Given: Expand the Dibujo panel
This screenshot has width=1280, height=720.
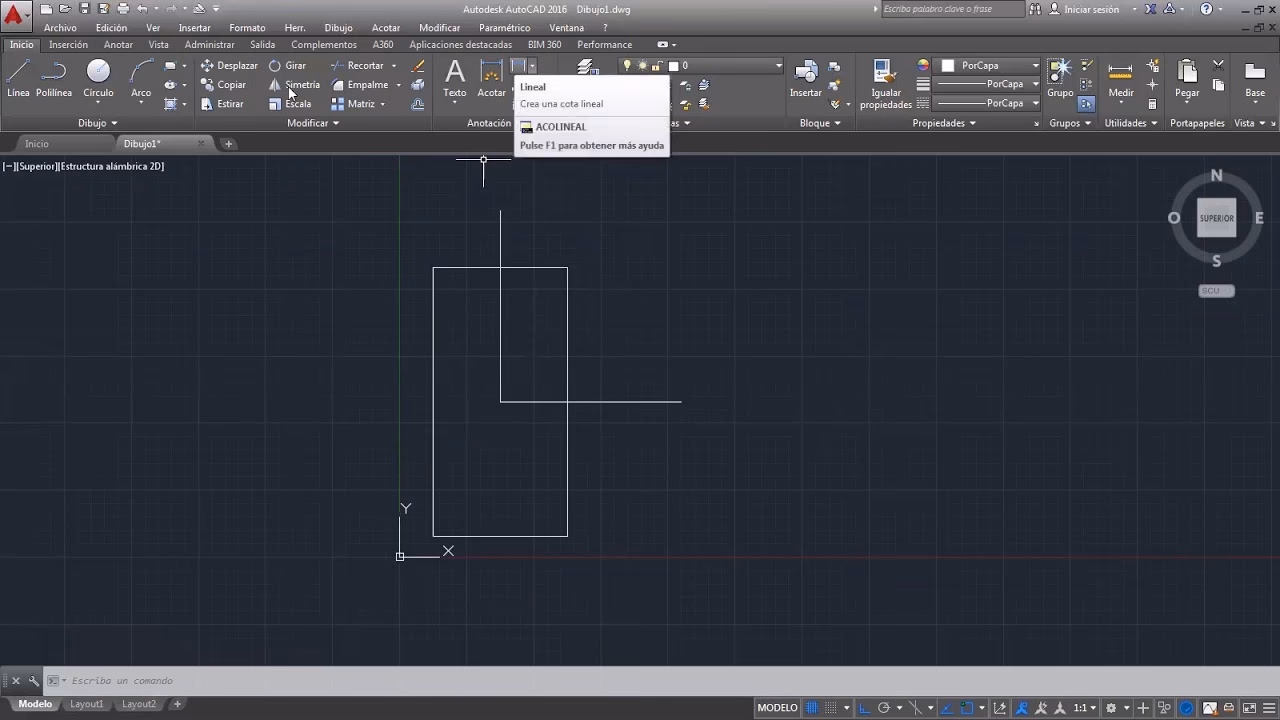Looking at the screenshot, I should [x=98, y=123].
